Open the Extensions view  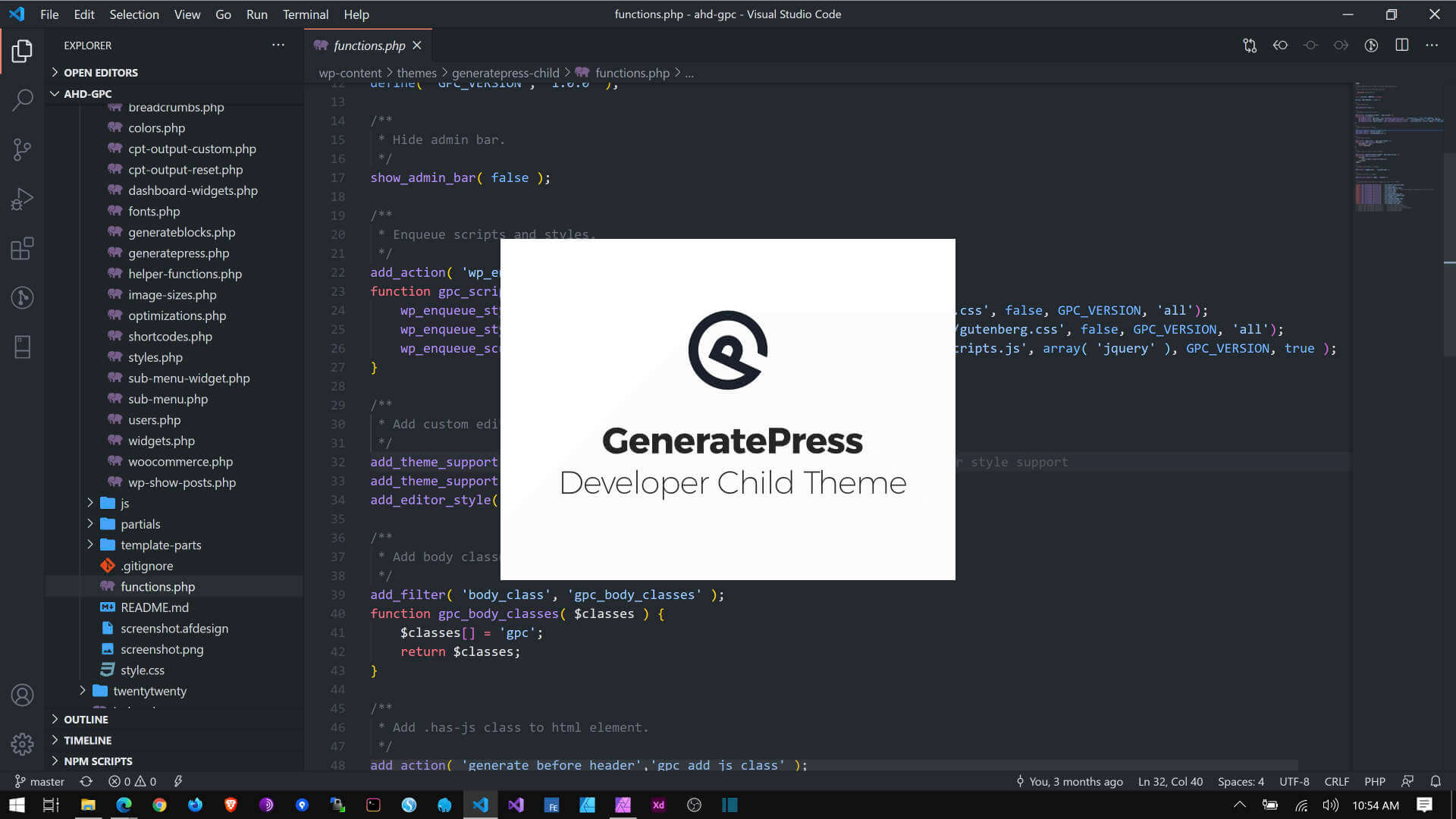coord(23,249)
